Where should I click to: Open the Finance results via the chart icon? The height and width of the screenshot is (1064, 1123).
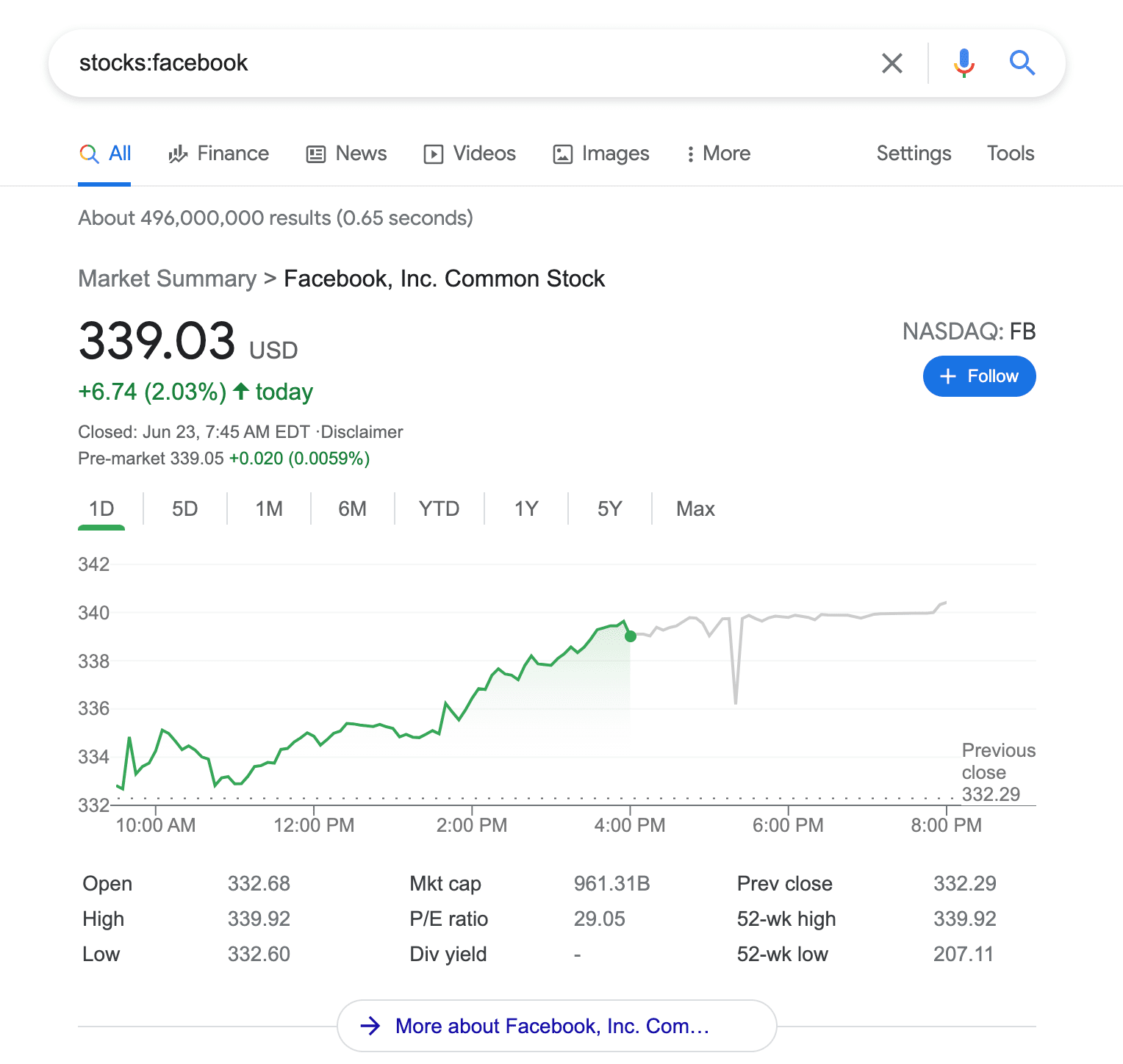177,154
